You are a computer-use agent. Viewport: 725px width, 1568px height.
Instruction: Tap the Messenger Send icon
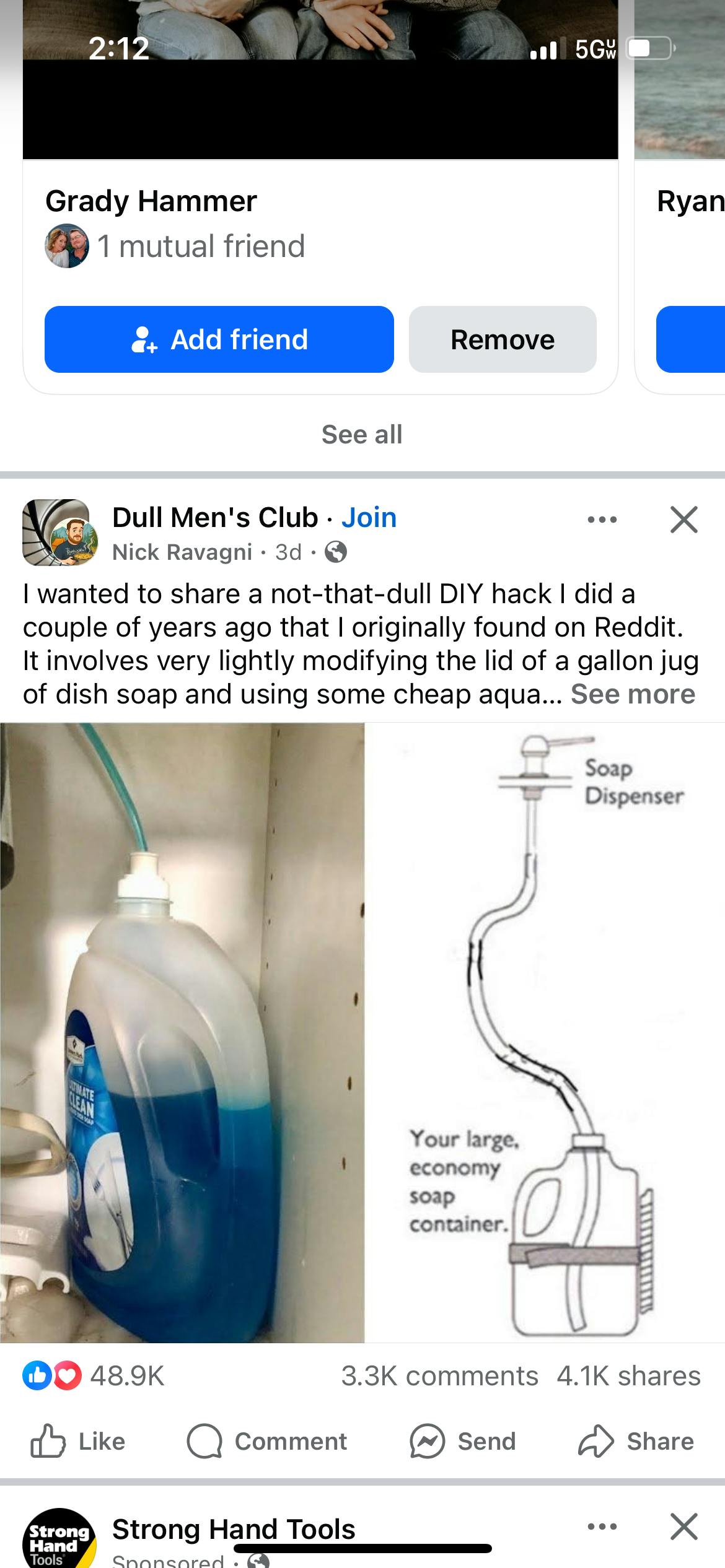click(427, 1442)
